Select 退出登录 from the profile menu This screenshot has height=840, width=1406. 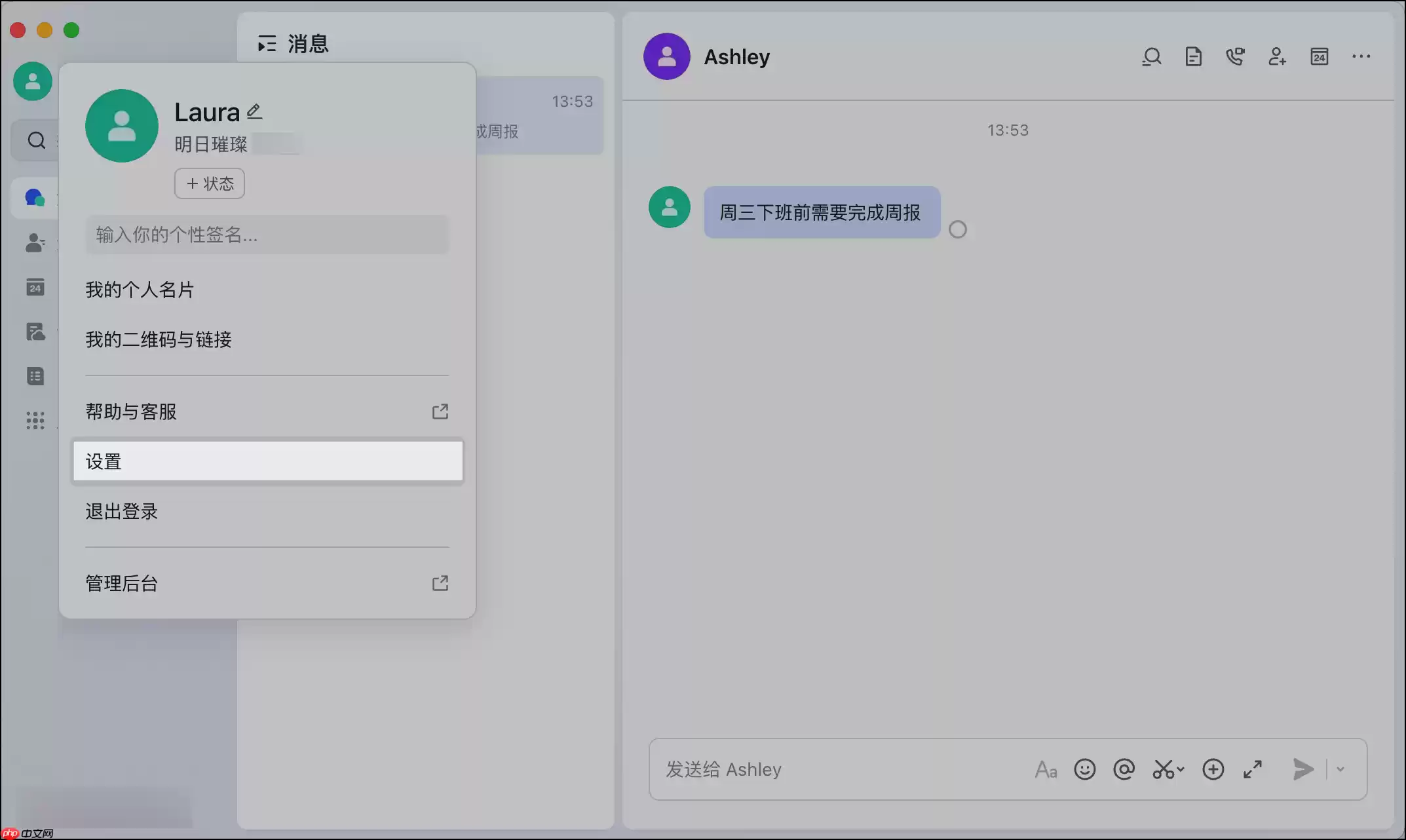[122, 512]
